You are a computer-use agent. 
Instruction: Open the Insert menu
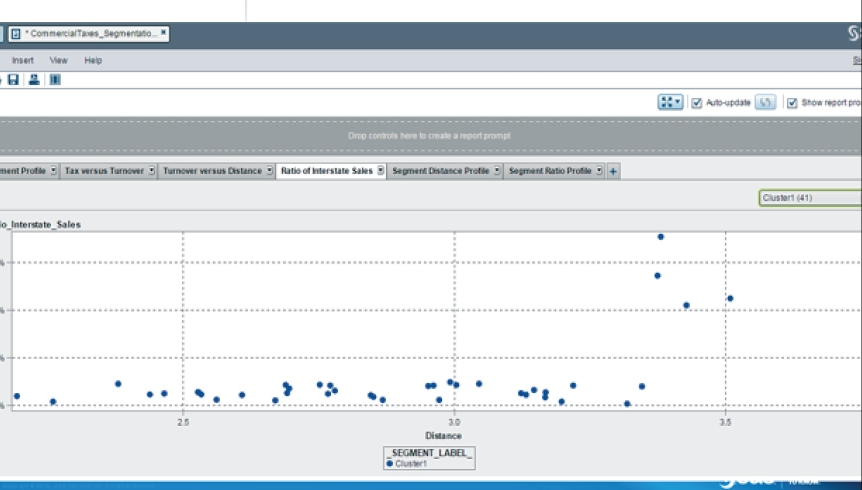22,60
